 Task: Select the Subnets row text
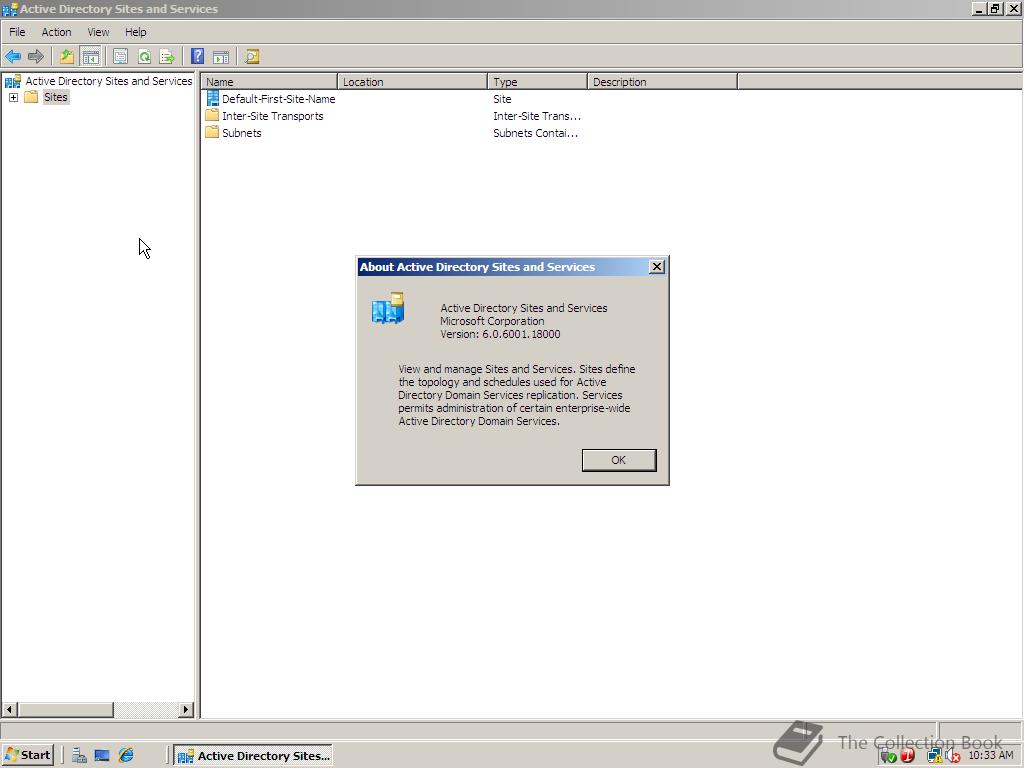point(242,133)
